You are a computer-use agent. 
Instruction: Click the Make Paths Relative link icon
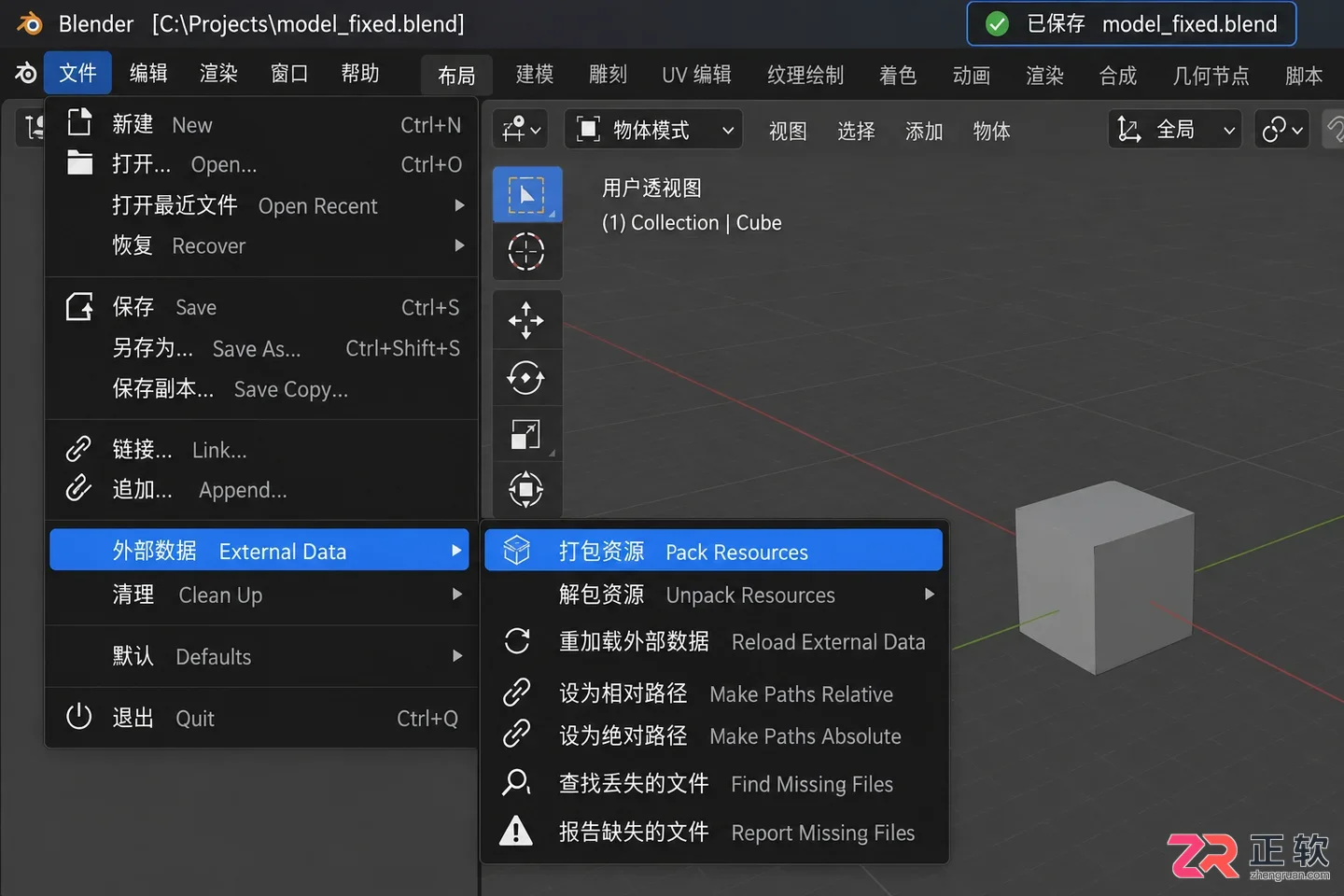pyautogui.click(x=516, y=693)
